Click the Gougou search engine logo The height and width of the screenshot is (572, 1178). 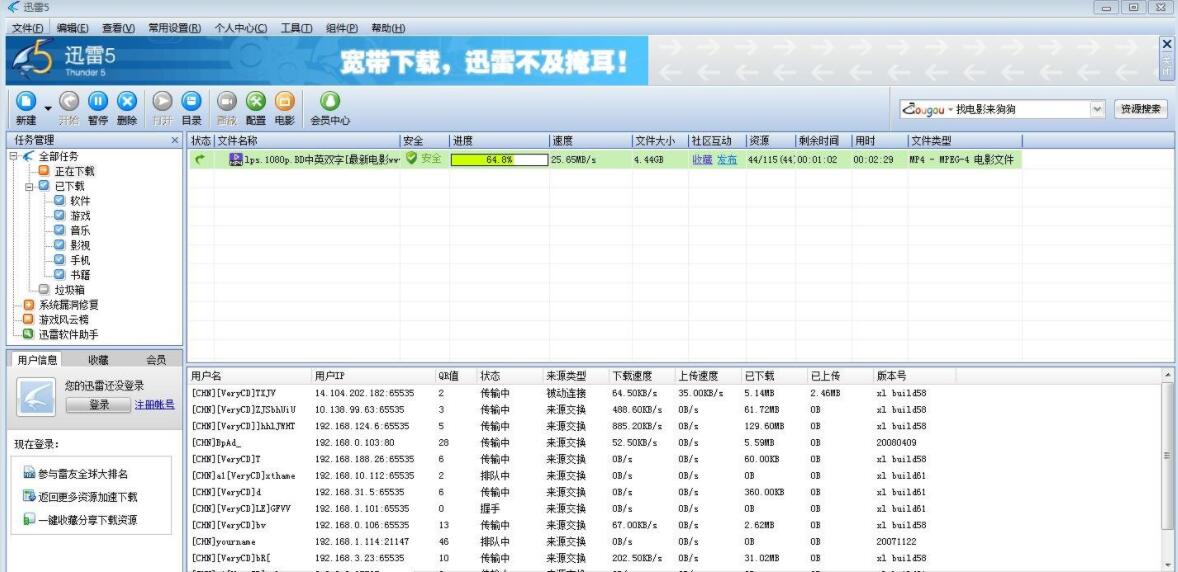[924, 110]
